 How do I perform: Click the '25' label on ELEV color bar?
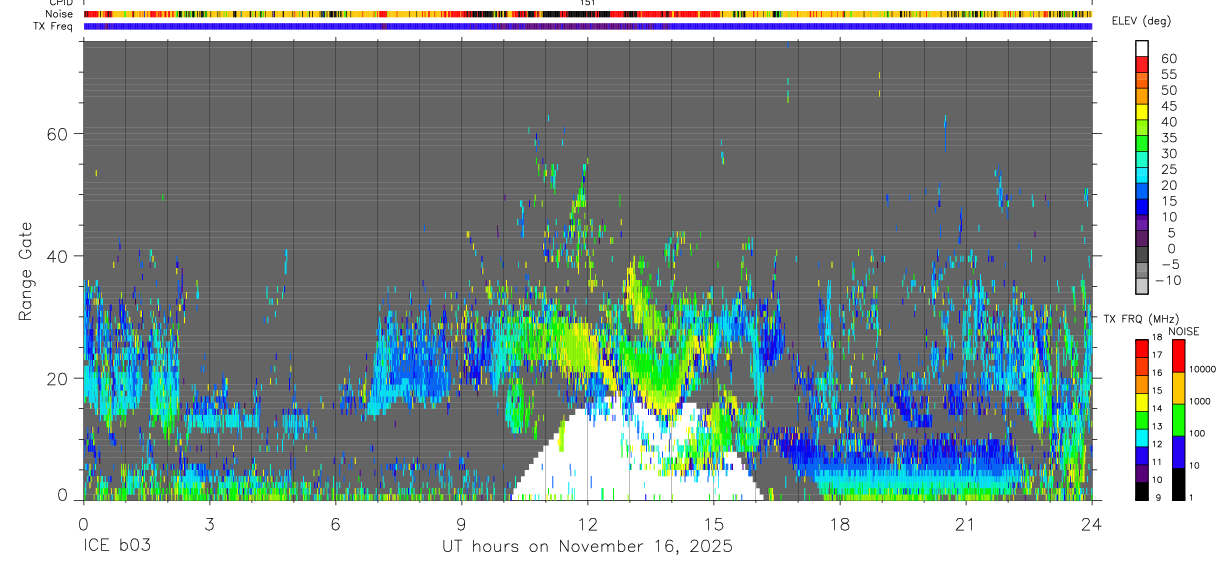(1168, 169)
